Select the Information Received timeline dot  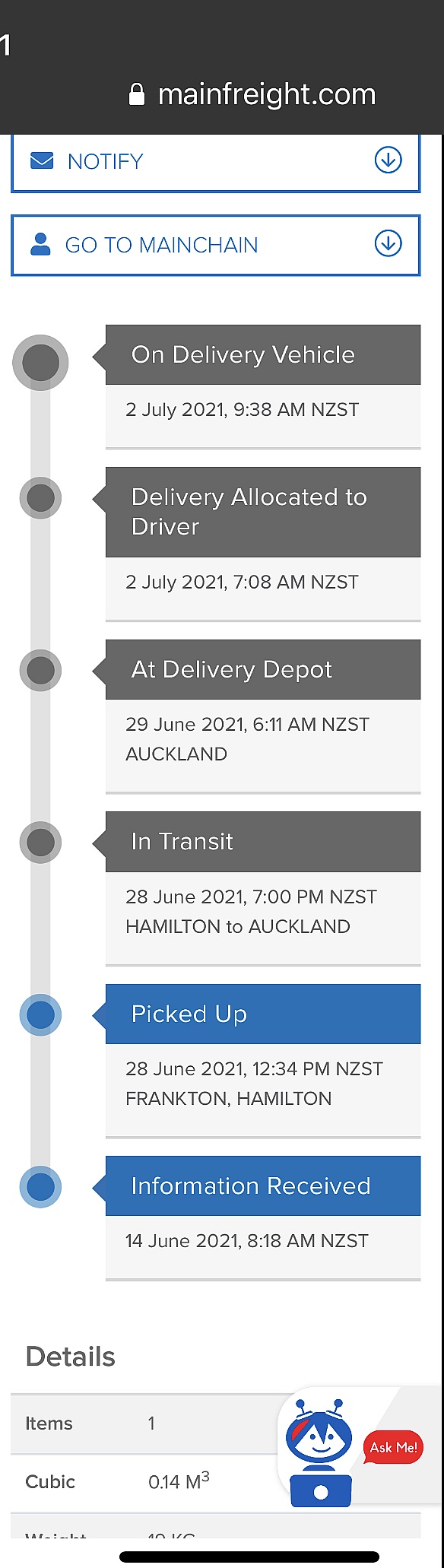pos(40,1187)
